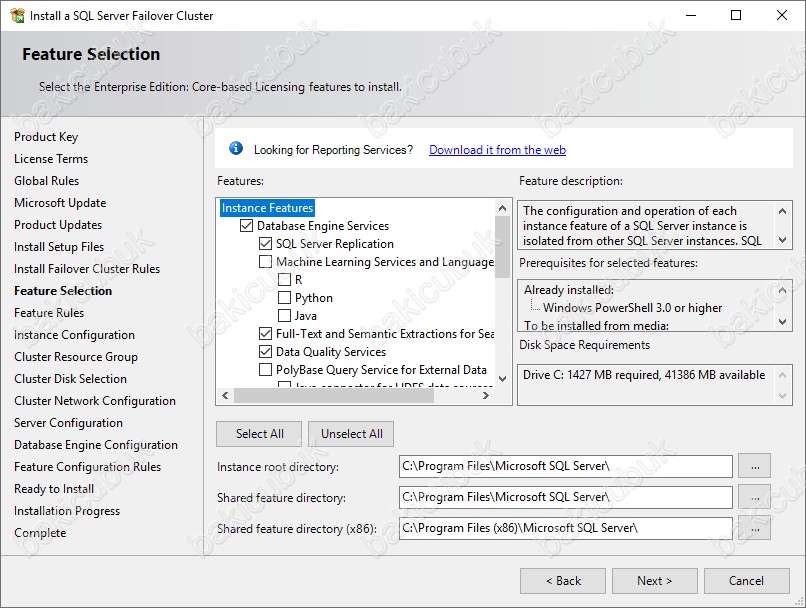Image resolution: width=806 pixels, height=608 pixels.
Task: Toggle Full-Text and Semantic Extractions checkbox
Action: point(265,334)
